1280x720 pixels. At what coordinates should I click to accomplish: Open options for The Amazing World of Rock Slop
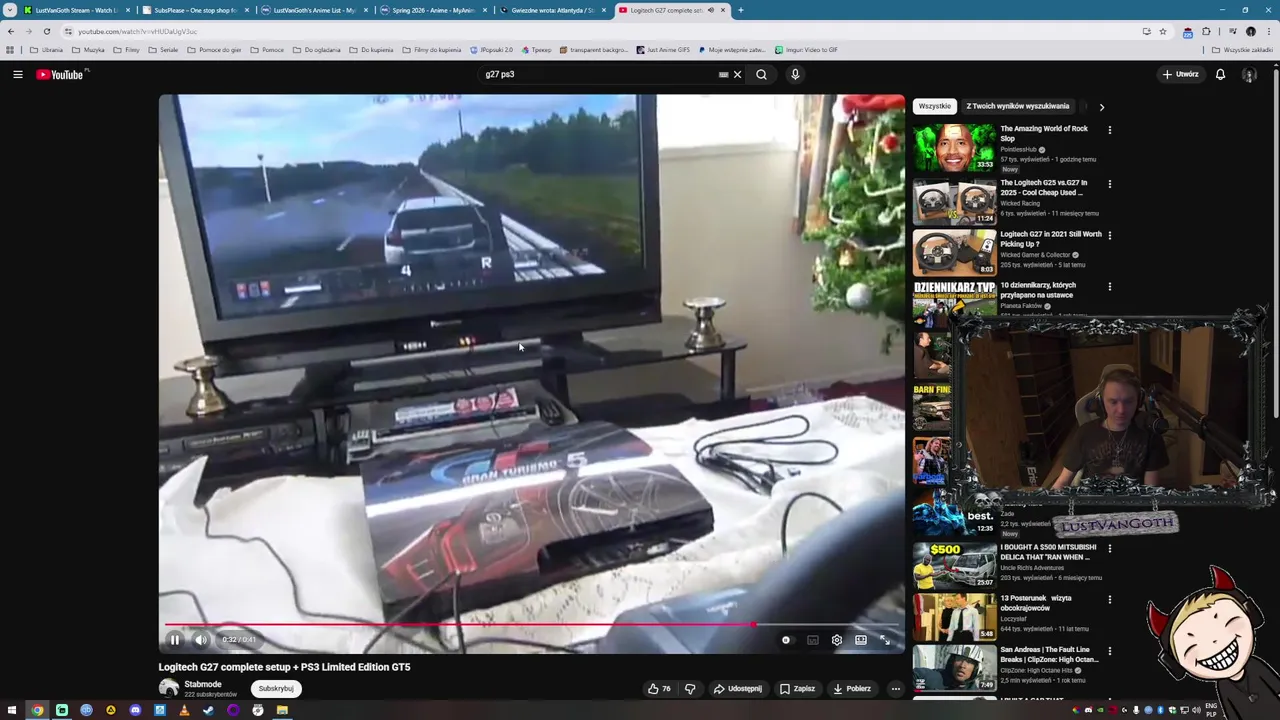(x=1109, y=130)
